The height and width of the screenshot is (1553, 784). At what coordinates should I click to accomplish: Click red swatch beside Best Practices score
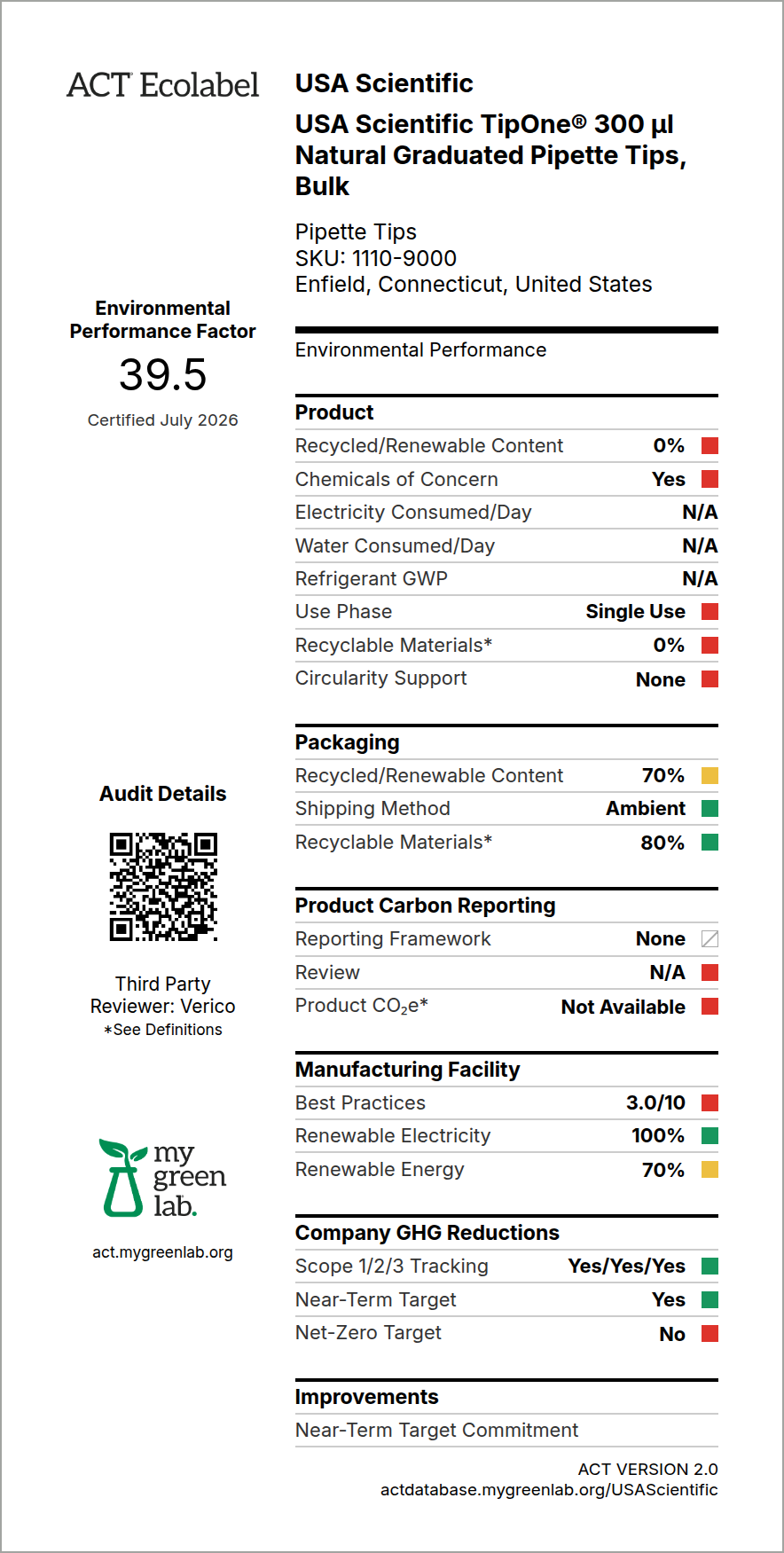coord(710,1102)
